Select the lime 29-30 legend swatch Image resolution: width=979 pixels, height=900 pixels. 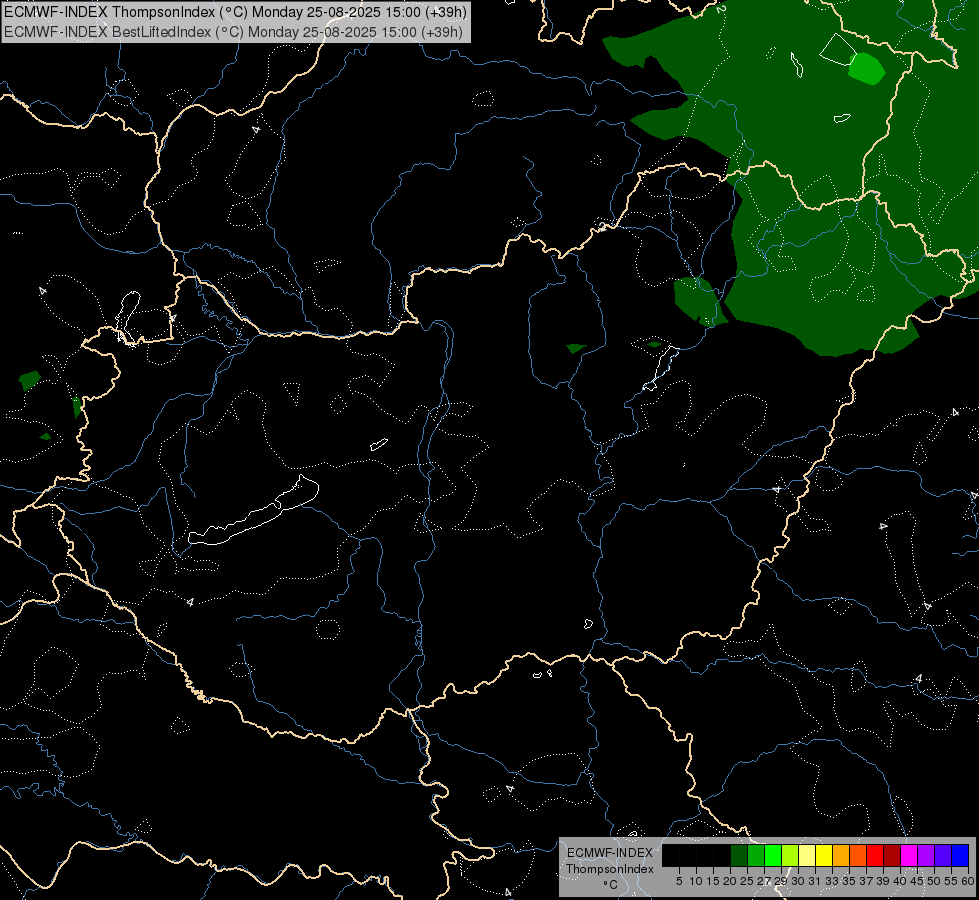(790, 855)
